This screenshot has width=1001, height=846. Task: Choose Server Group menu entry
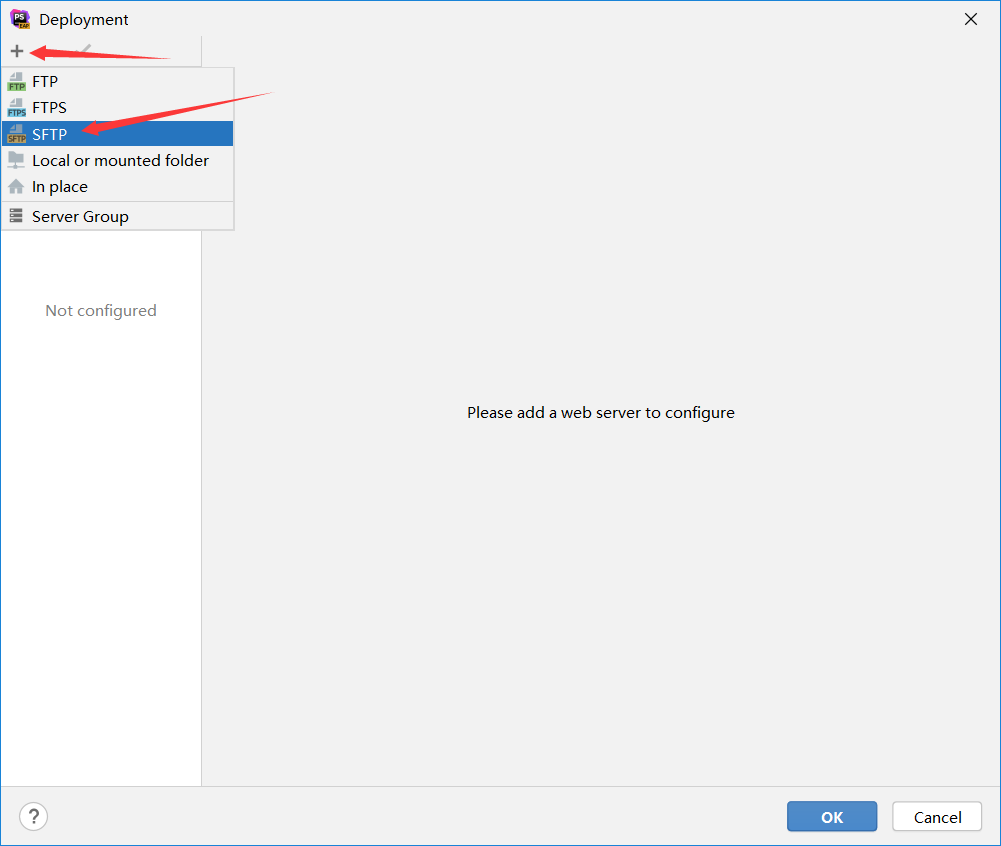pyautogui.click(x=117, y=216)
